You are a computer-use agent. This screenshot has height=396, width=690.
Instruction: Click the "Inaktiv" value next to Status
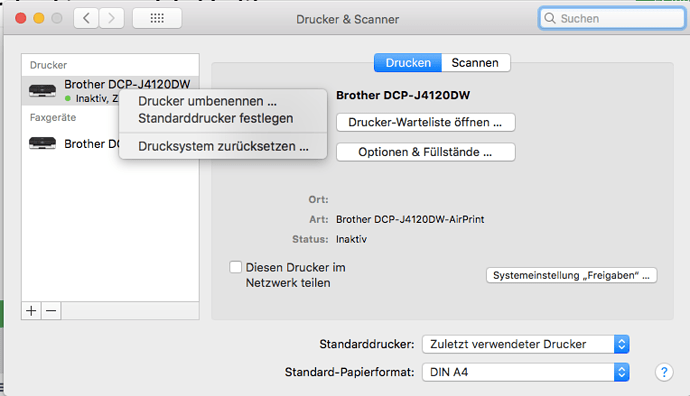click(x=351, y=239)
